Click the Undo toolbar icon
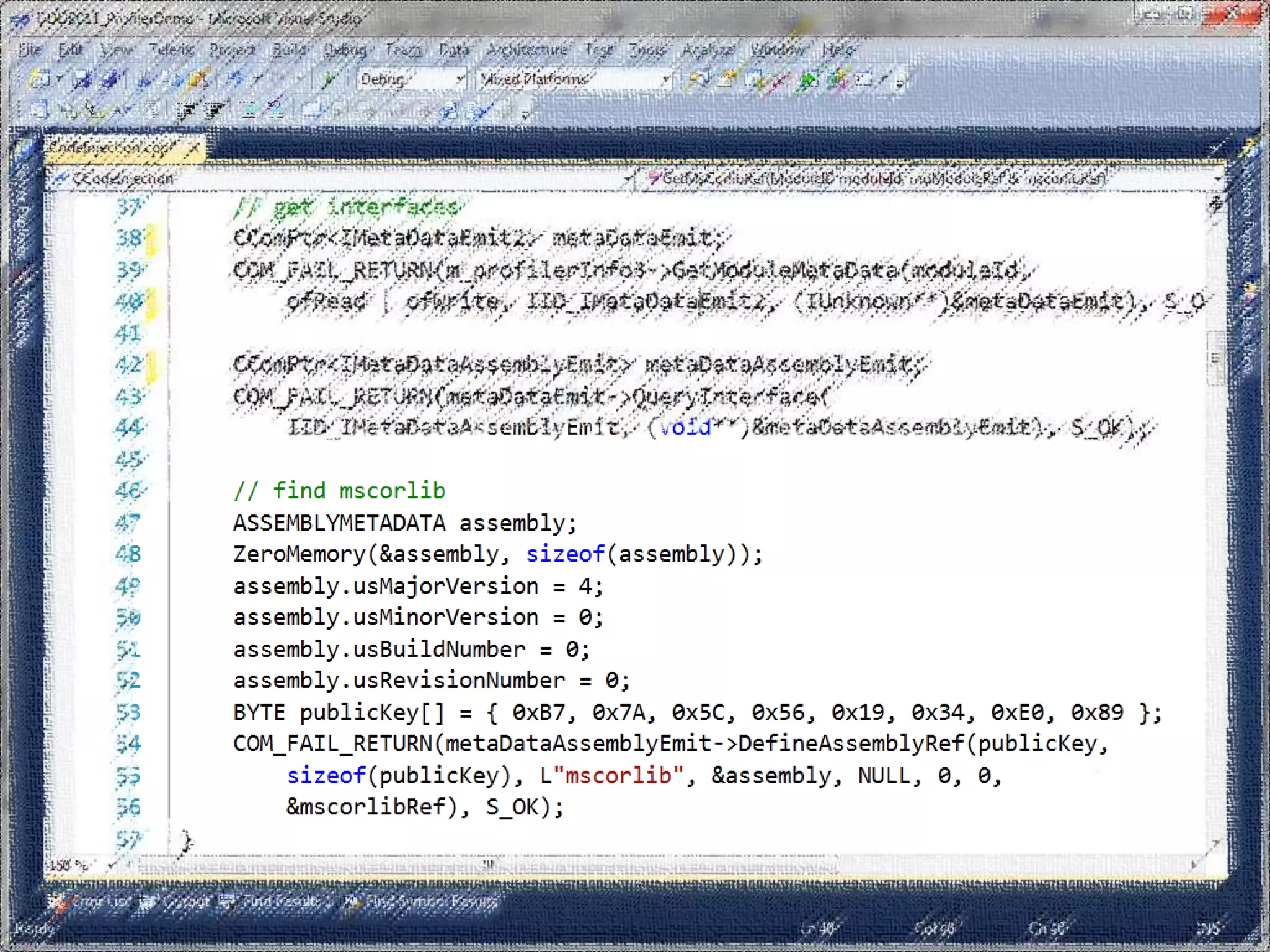The width and height of the screenshot is (1270, 952). (x=236, y=79)
